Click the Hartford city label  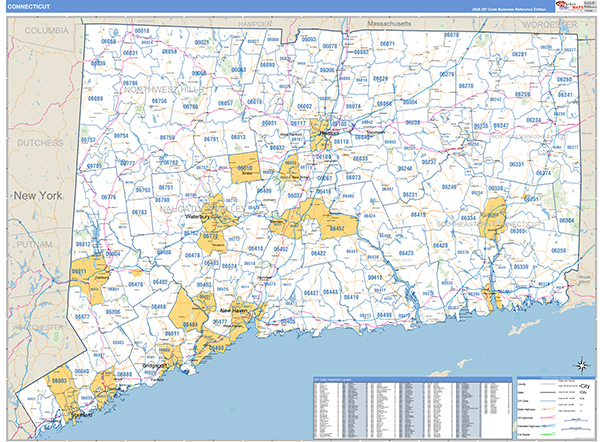pos(329,134)
